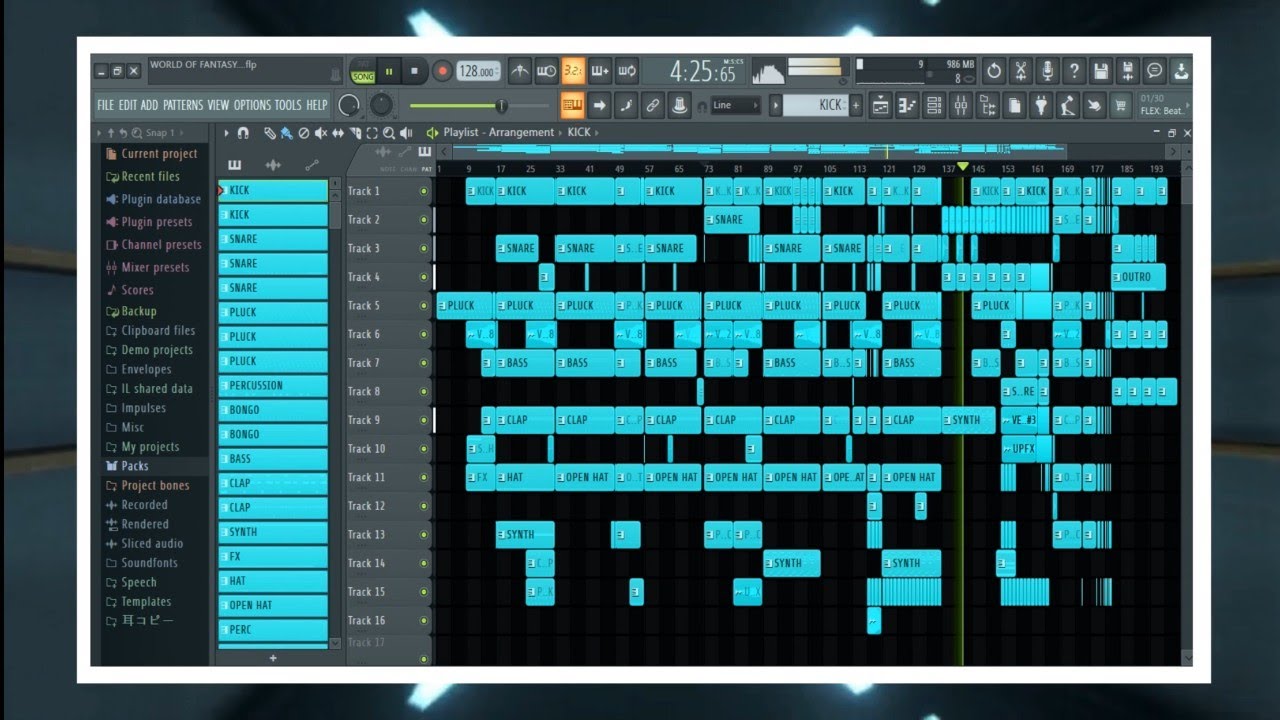Open the Playlist view icon

pos(881,105)
